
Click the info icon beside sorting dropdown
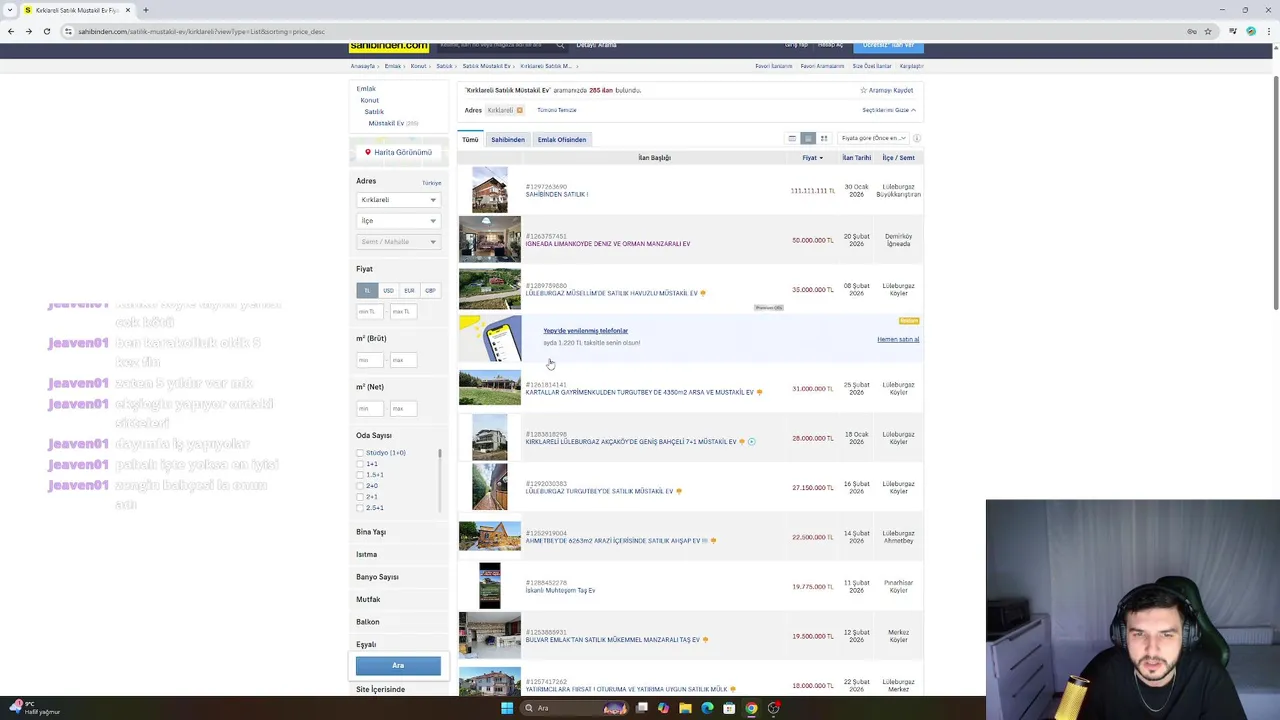click(916, 138)
